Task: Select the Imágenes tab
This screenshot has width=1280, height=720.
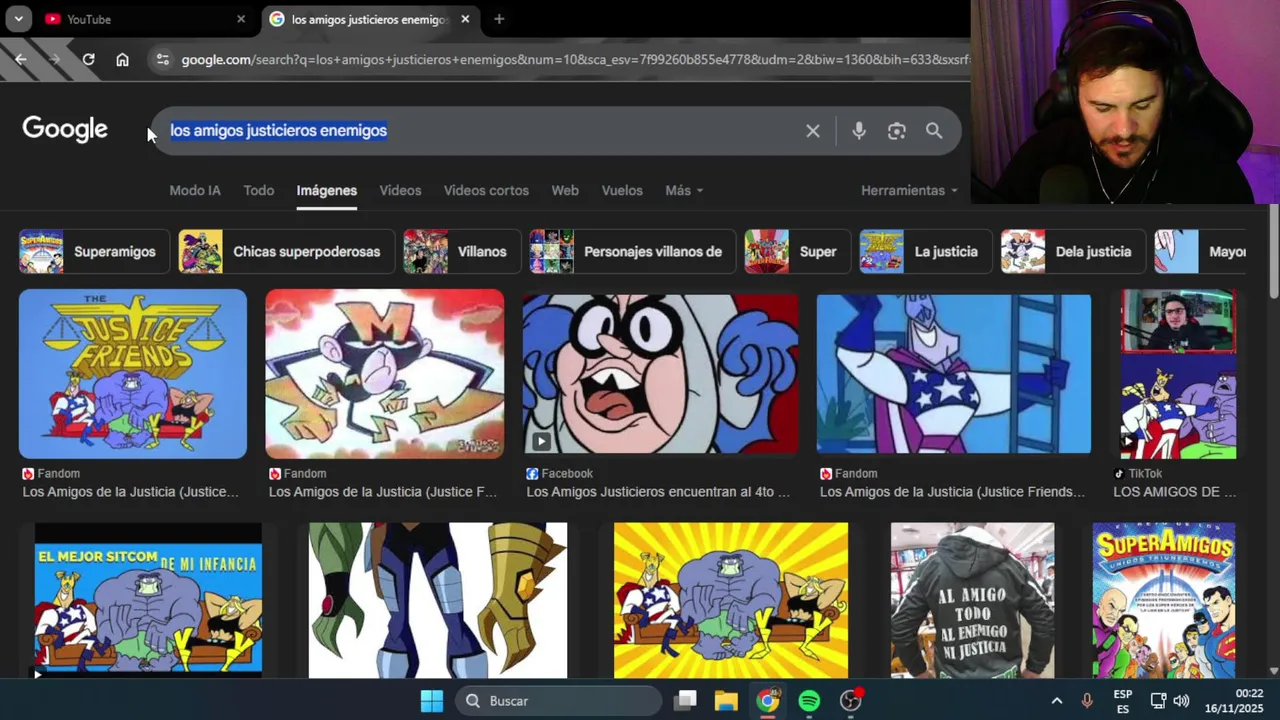Action: click(326, 190)
